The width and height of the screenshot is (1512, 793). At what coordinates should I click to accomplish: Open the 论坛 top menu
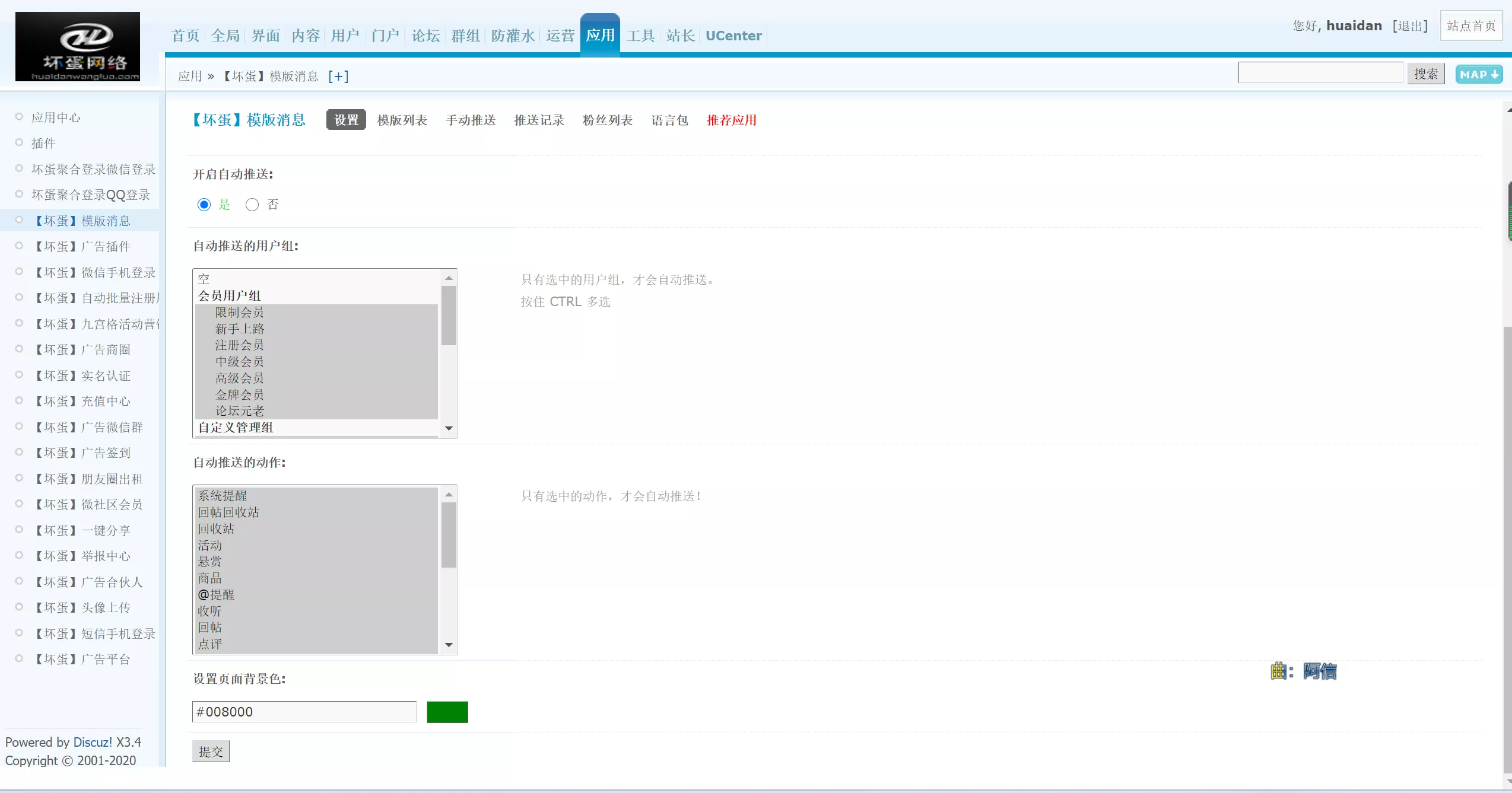(425, 36)
